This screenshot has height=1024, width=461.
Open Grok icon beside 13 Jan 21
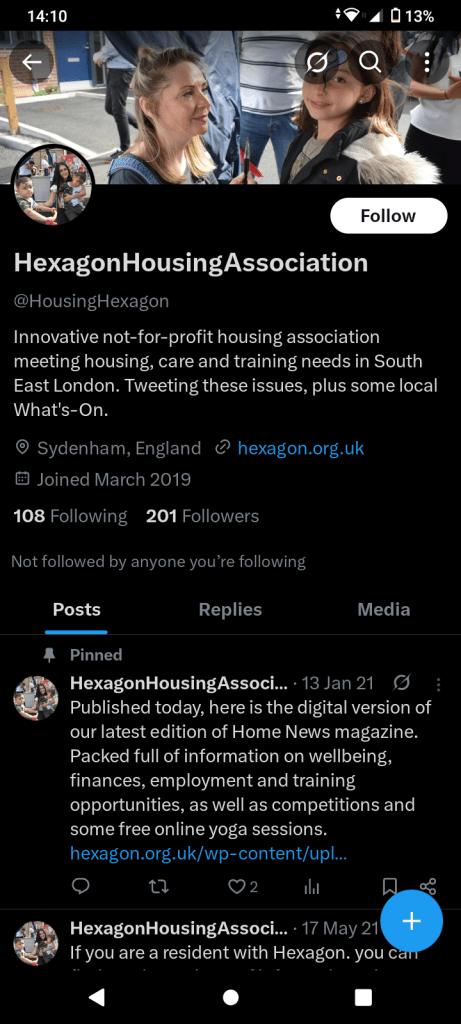coord(402,683)
